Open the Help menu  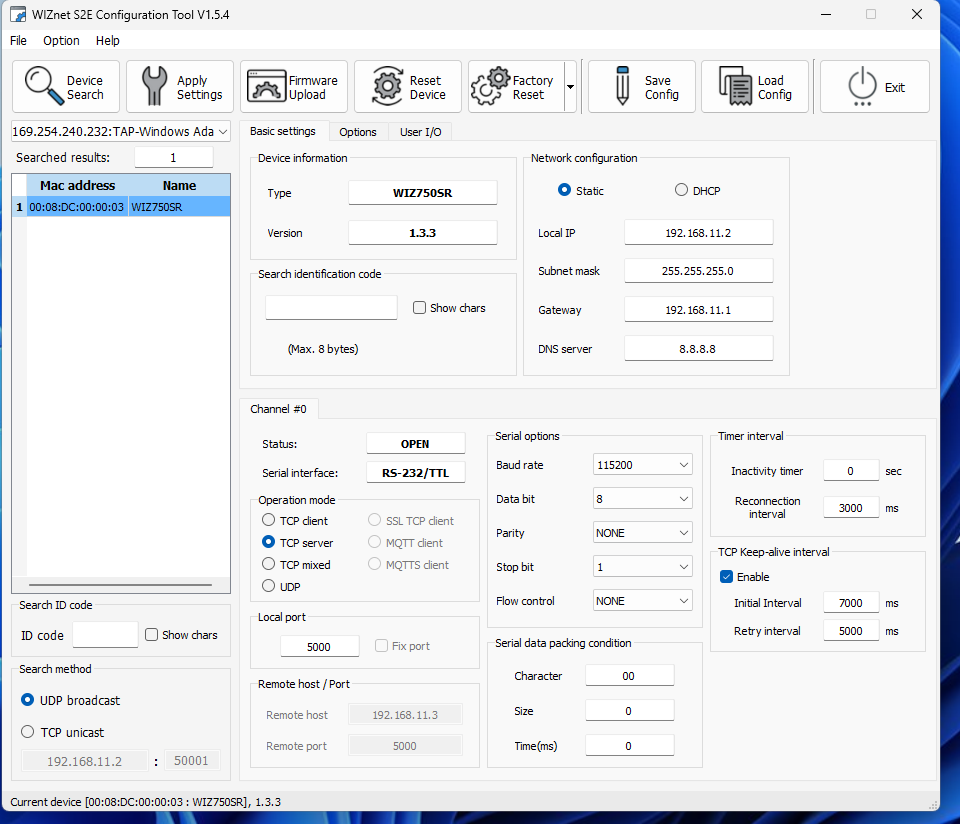tap(107, 40)
